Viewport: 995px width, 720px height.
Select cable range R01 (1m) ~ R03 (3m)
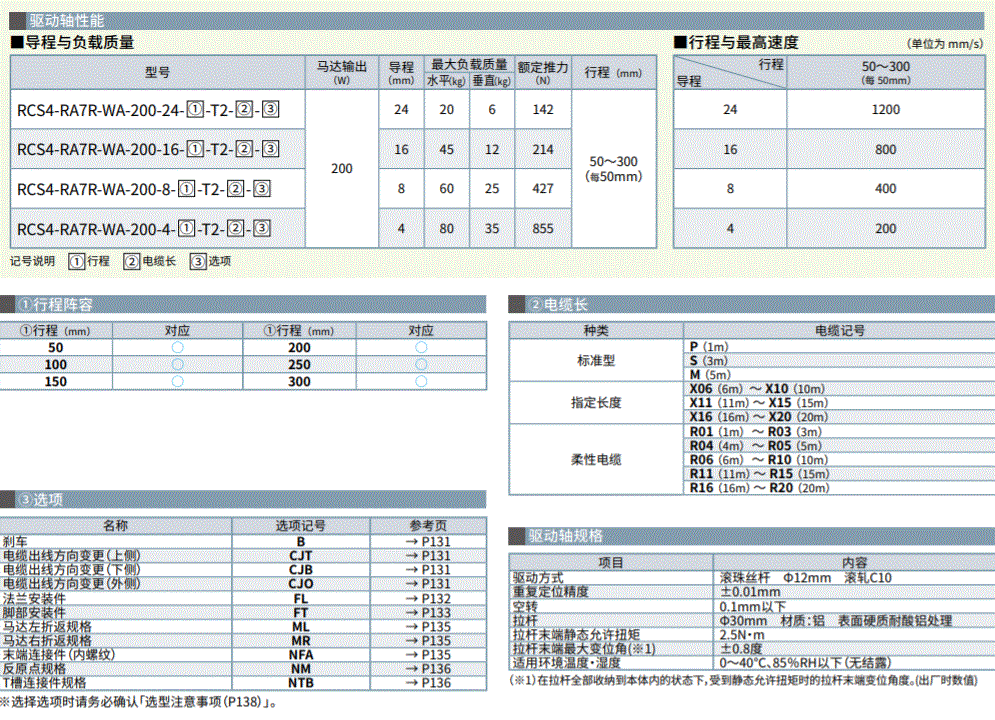pos(756,432)
